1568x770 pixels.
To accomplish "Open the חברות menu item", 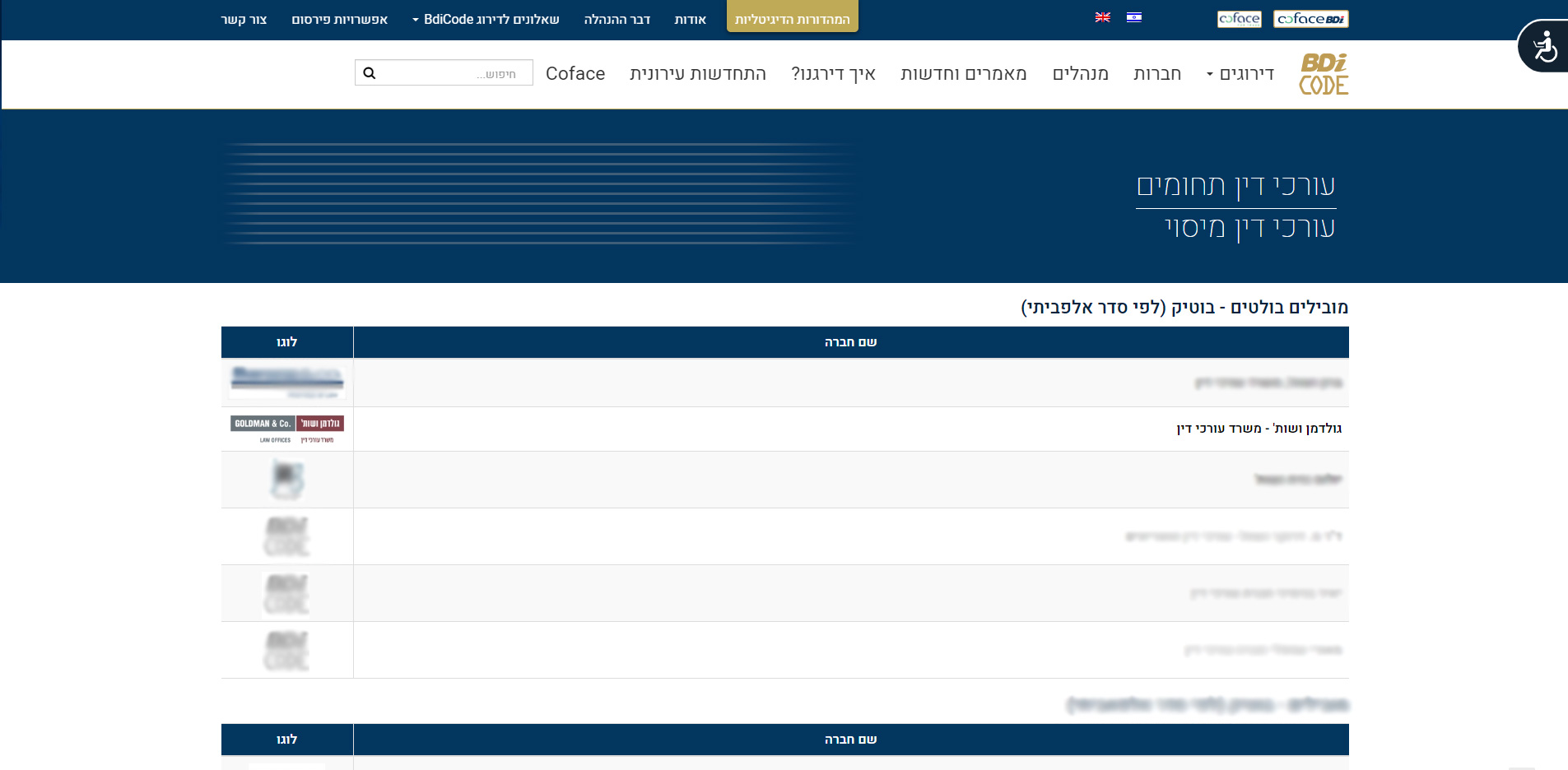I will [1156, 74].
